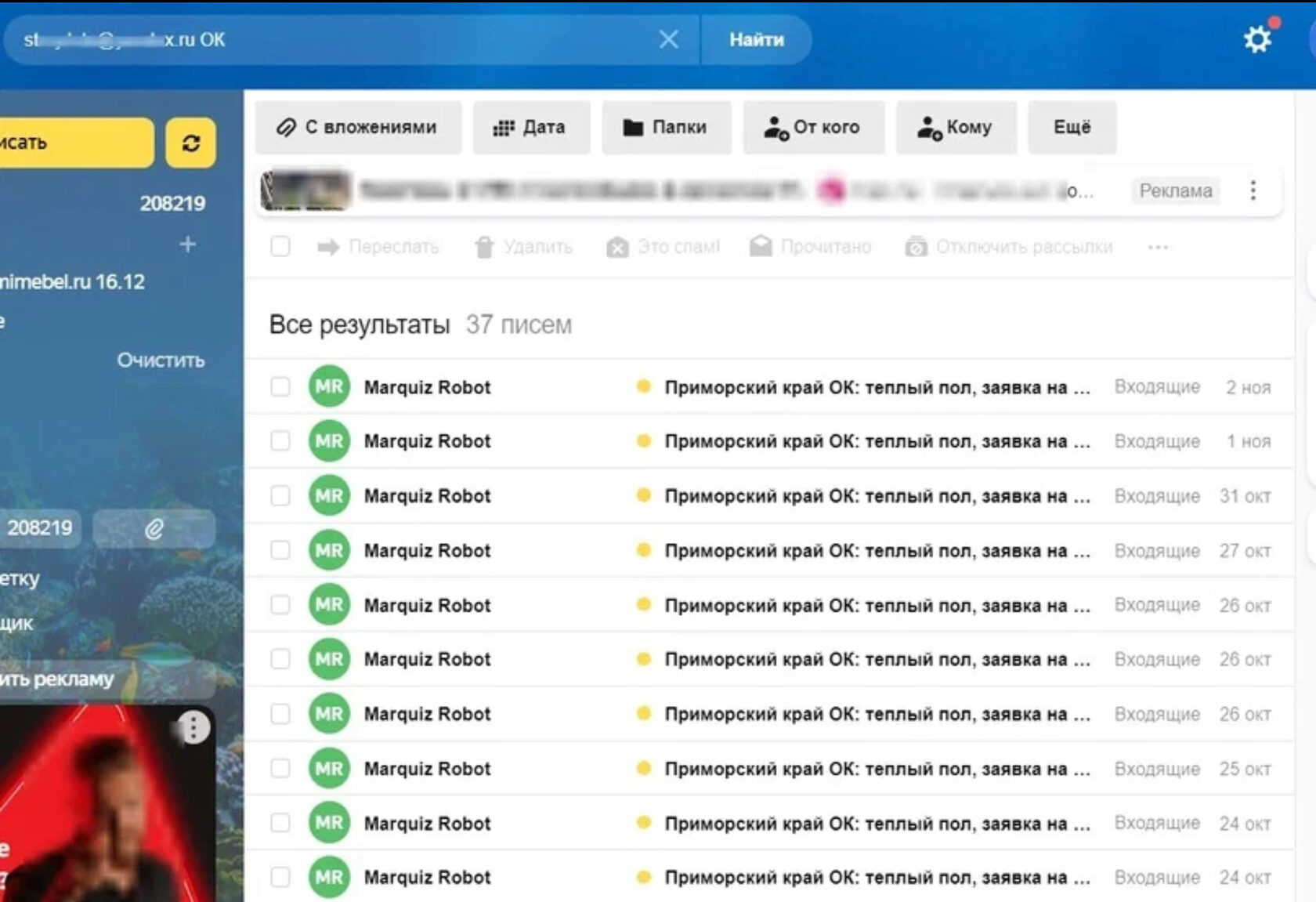Image resolution: width=1316 pixels, height=902 pixels.
Task: Click the Найти search button
Action: [x=756, y=39]
